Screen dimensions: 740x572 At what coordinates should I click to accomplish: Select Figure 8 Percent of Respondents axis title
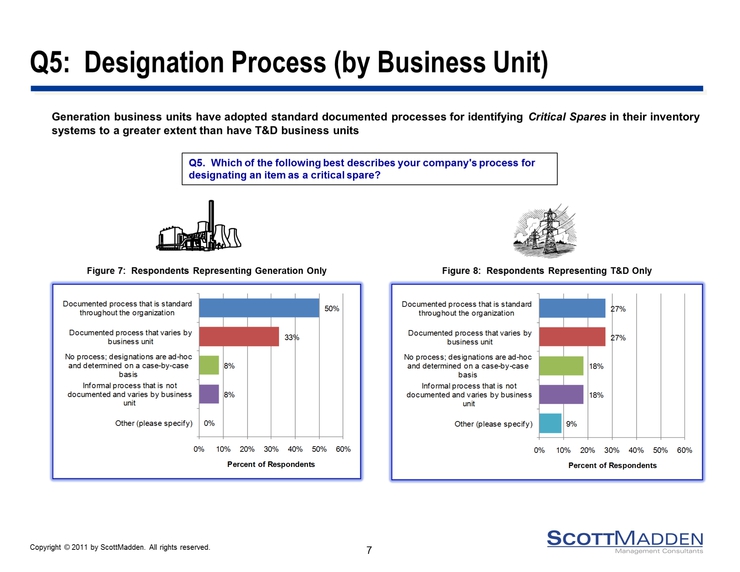tap(610, 465)
